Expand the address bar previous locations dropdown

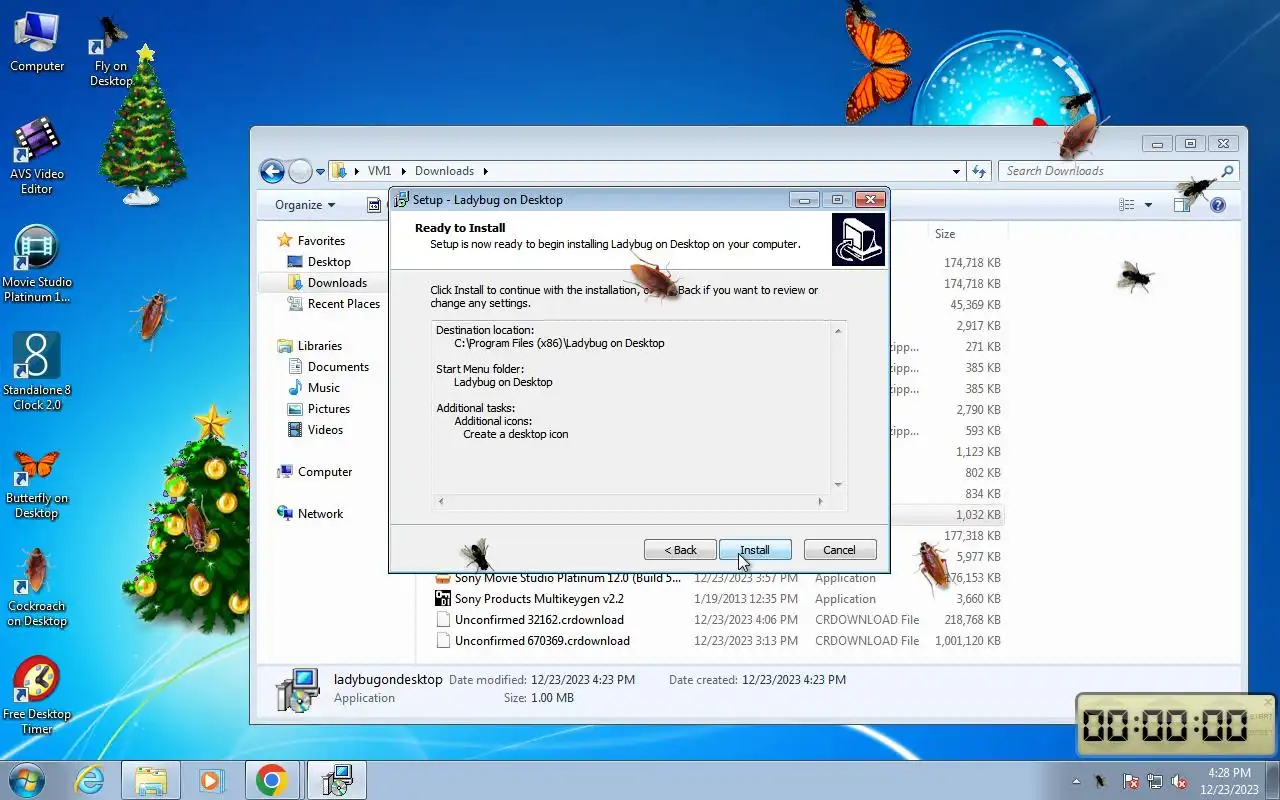957,171
